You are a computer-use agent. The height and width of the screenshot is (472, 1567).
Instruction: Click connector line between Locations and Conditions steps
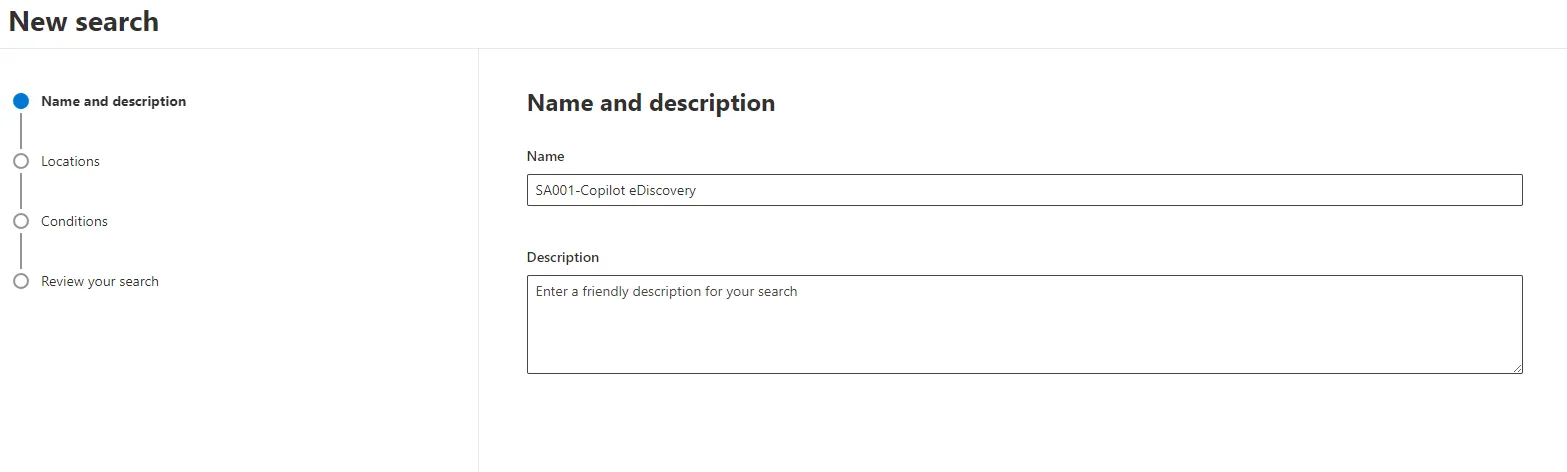click(21, 191)
